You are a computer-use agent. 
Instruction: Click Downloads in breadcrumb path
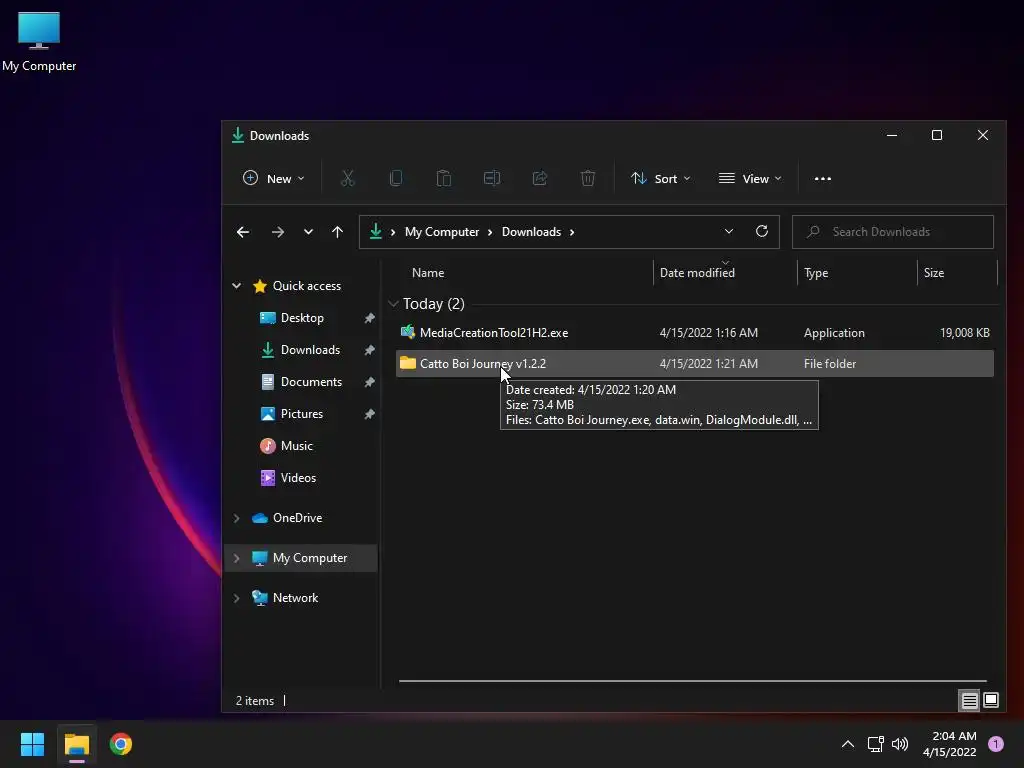click(531, 232)
